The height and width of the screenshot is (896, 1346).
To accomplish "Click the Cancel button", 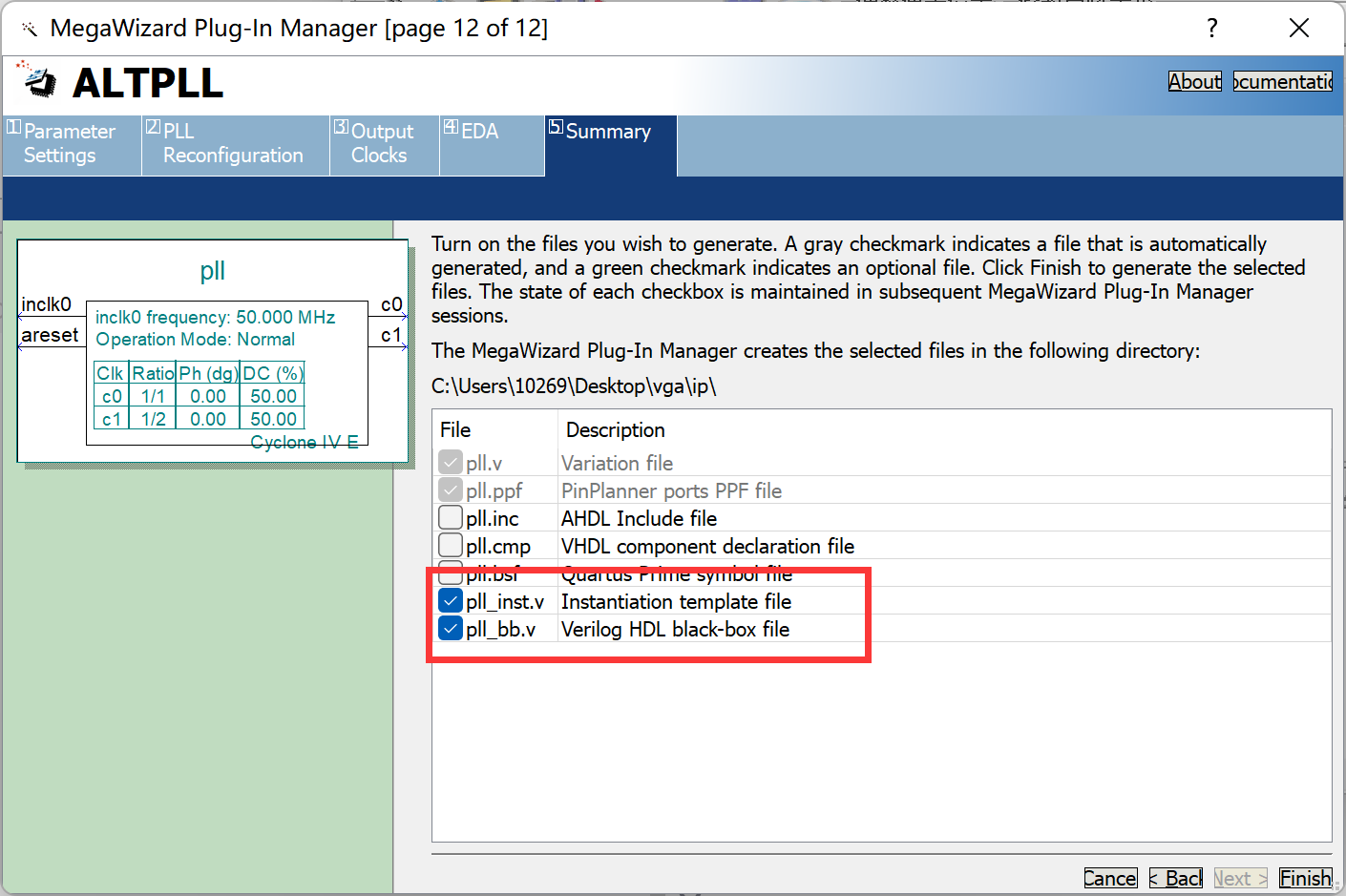I will 1110,879.
